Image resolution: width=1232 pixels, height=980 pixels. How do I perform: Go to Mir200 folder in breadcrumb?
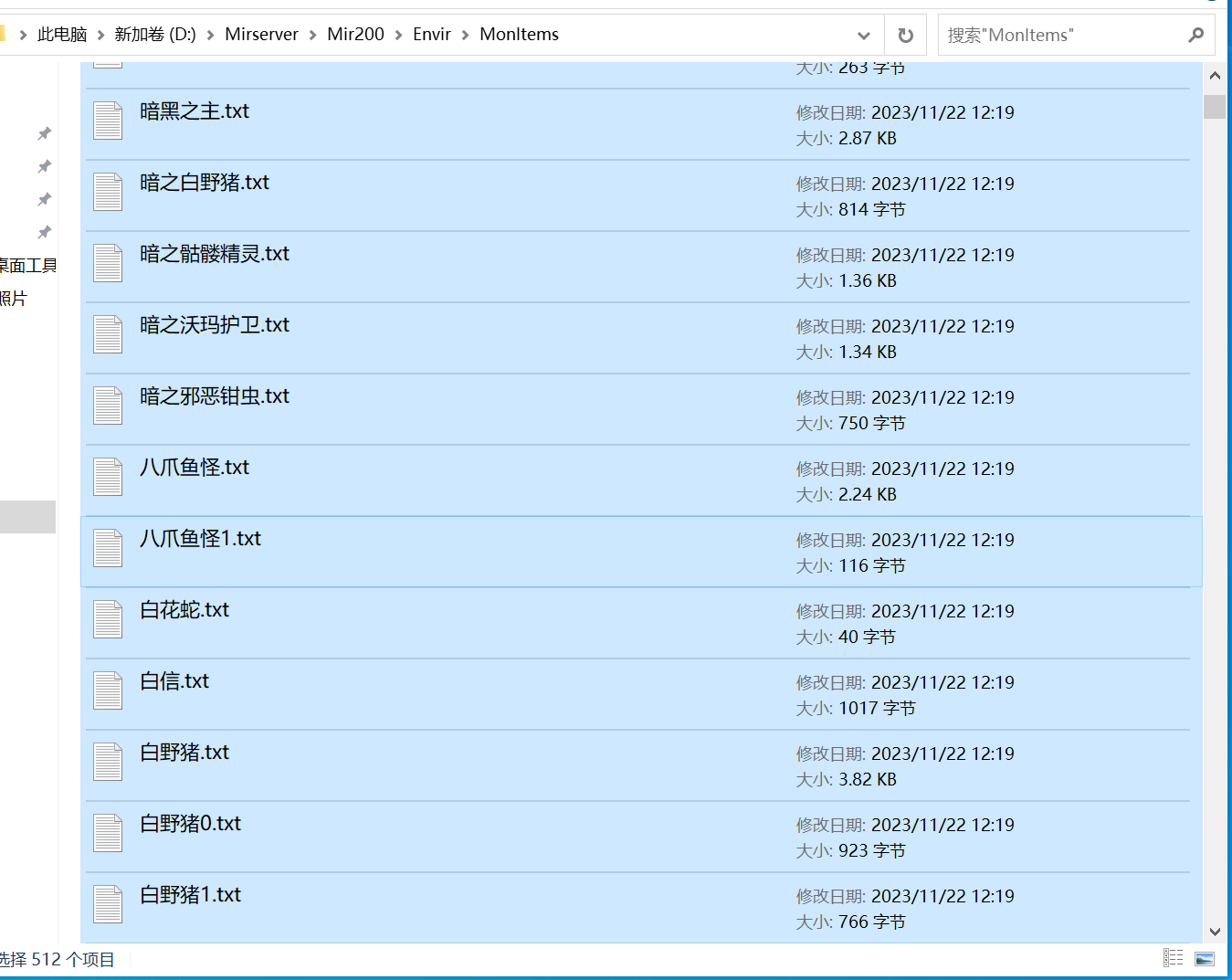[356, 35]
